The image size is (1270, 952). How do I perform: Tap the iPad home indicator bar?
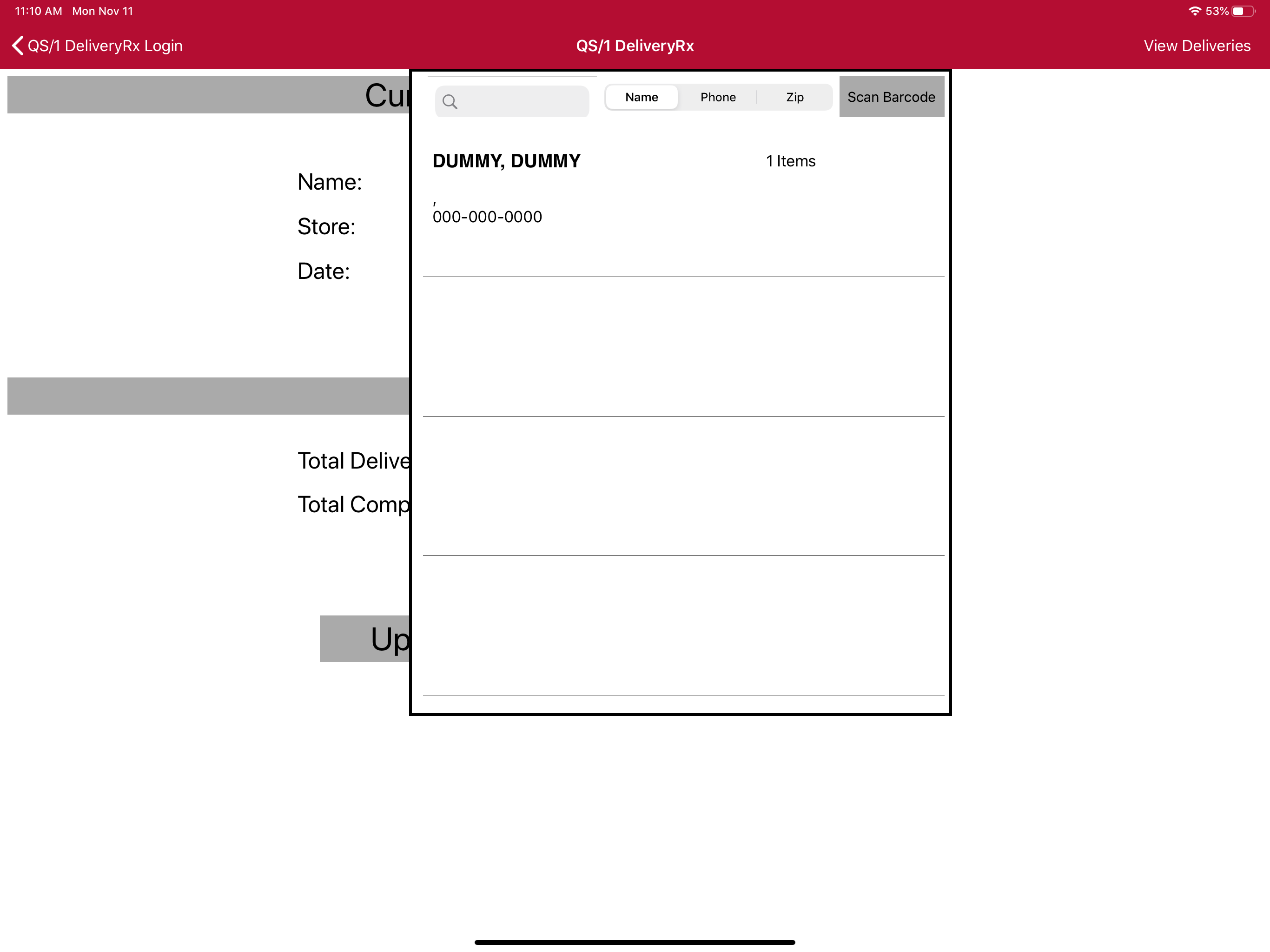click(x=635, y=942)
